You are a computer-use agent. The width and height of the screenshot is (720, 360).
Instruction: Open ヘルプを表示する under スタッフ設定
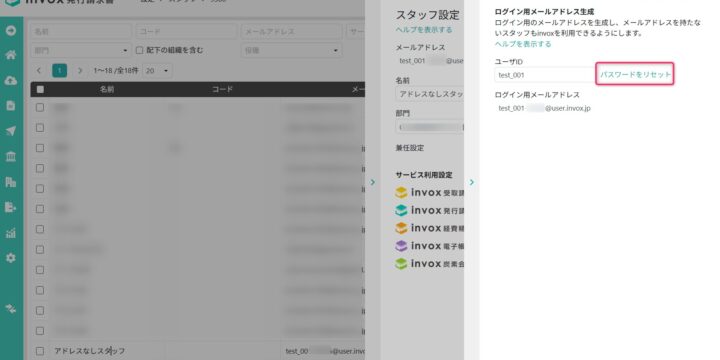pos(424,30)
